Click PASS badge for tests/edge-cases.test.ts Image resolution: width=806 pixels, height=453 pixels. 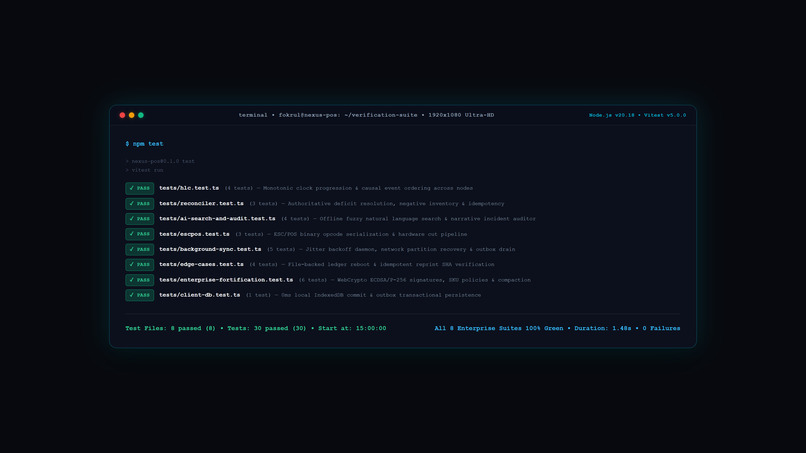click(x=139, y=264)
